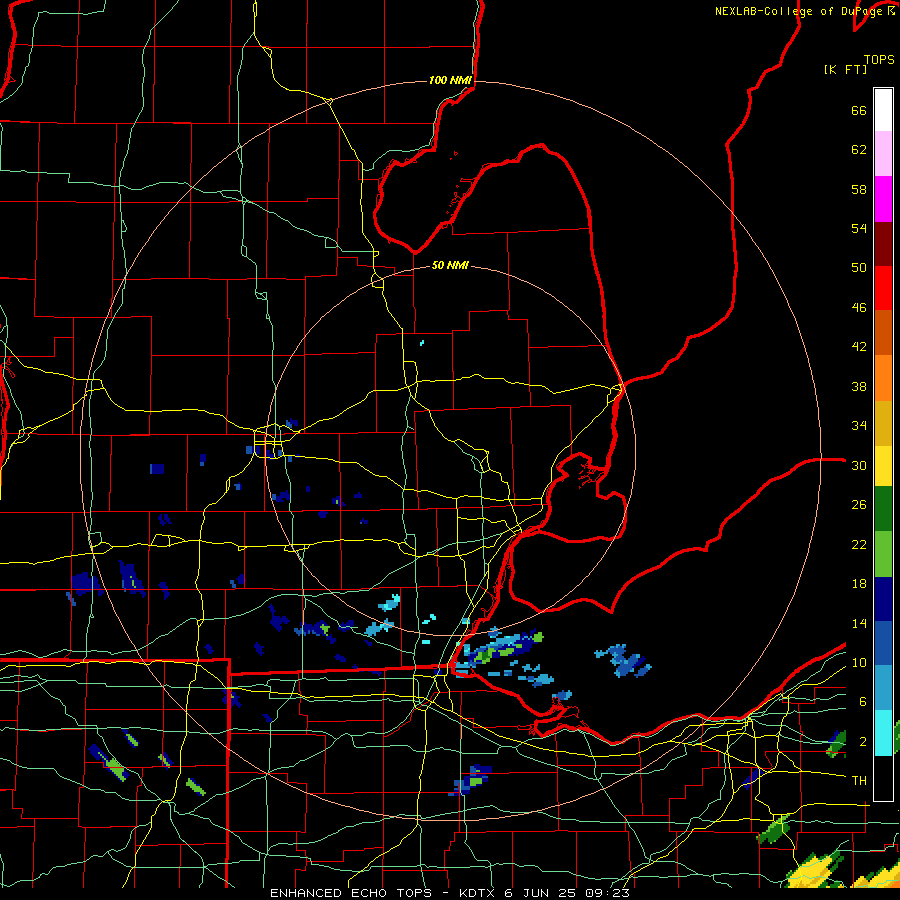Select the bright orange legend swatch
The width and height of the screenshot is (900, 900).
[883, 378]
